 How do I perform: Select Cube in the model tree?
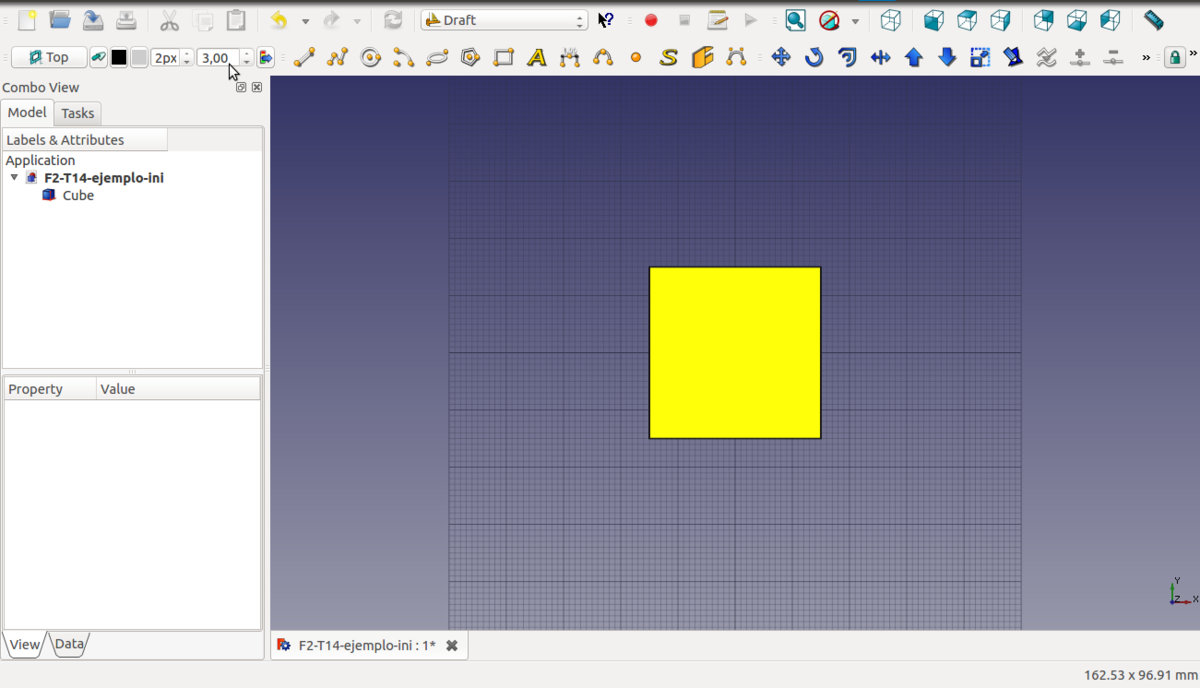[x=78, y=196]
